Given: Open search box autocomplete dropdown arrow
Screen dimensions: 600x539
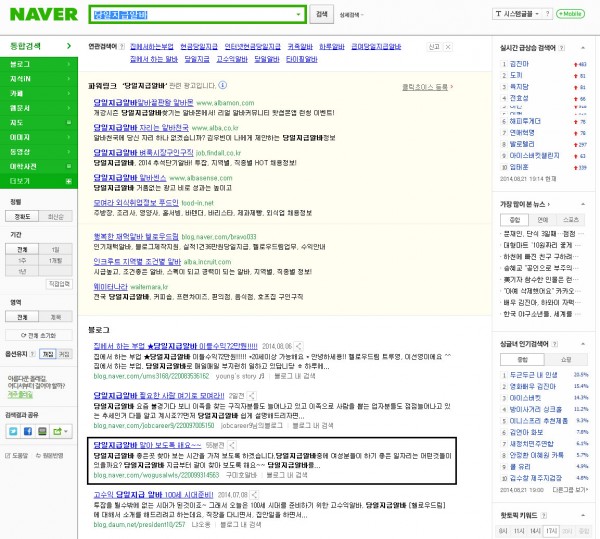Looking at the screenshot, I should click(298, 15).
